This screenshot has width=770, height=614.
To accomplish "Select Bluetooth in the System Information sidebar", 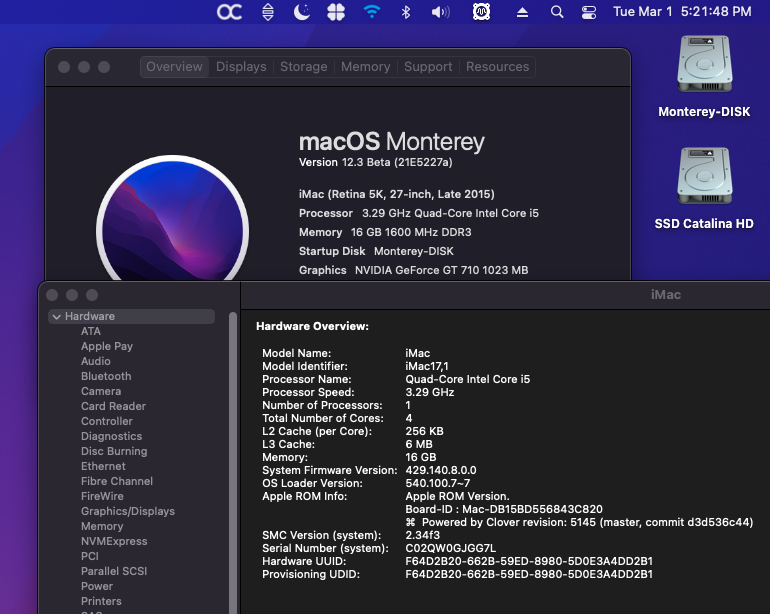I will click(106, 376).
